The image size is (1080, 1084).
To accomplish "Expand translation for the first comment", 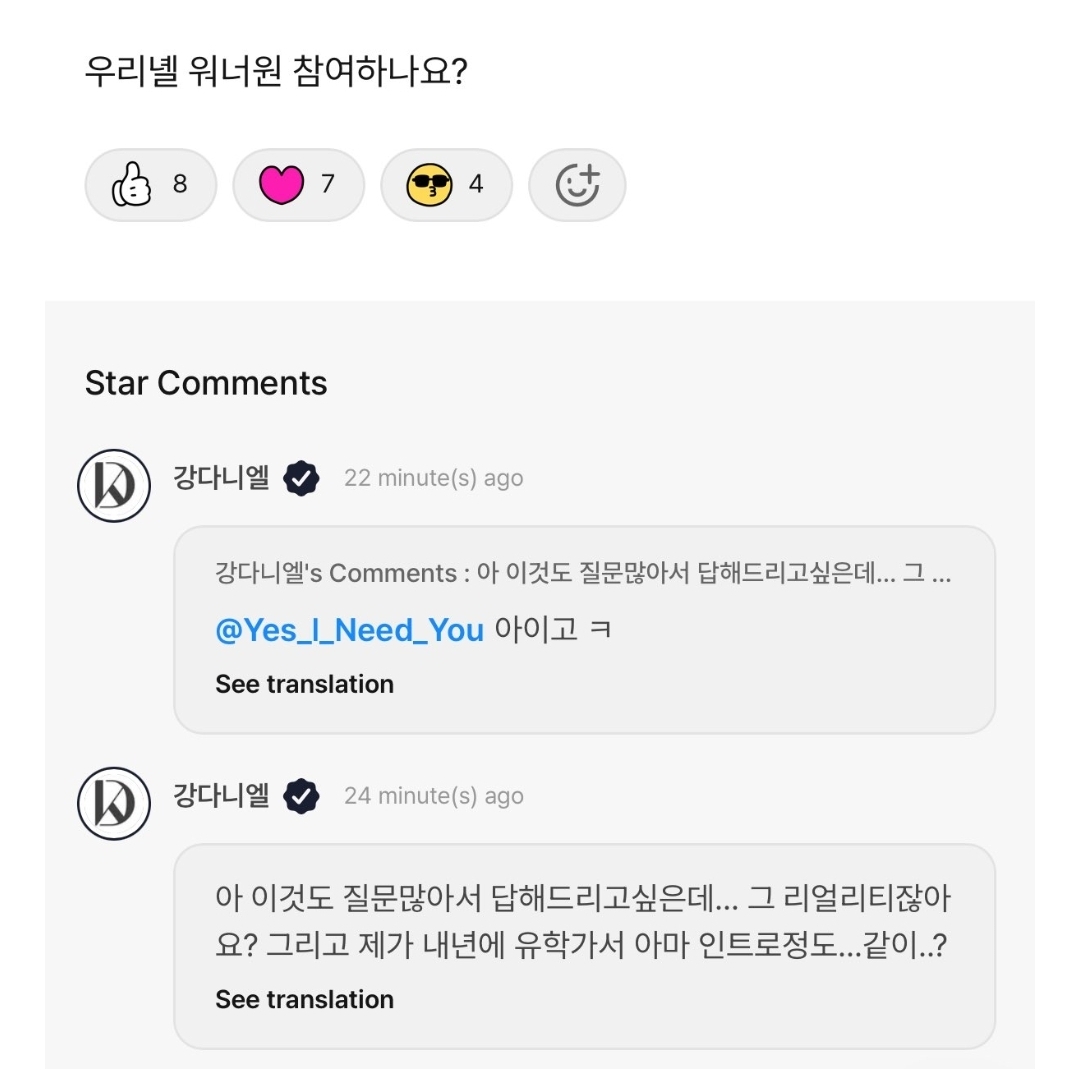I will (x=304, y=683).
